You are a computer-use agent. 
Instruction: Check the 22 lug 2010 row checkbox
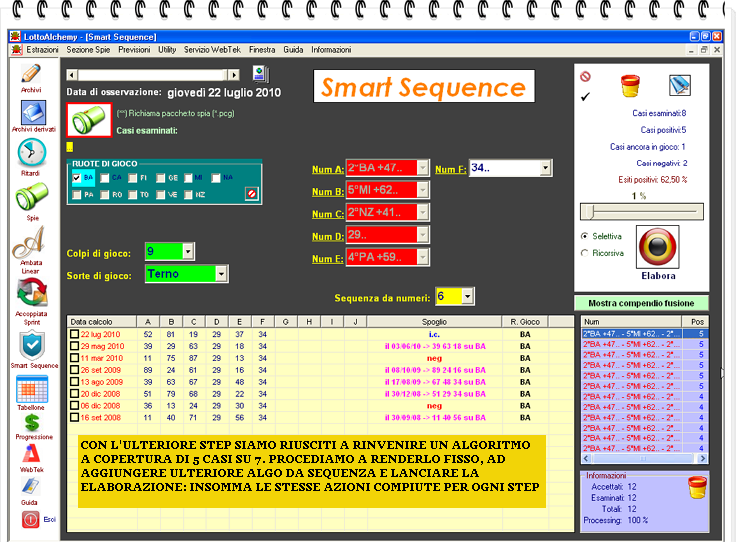74,334
